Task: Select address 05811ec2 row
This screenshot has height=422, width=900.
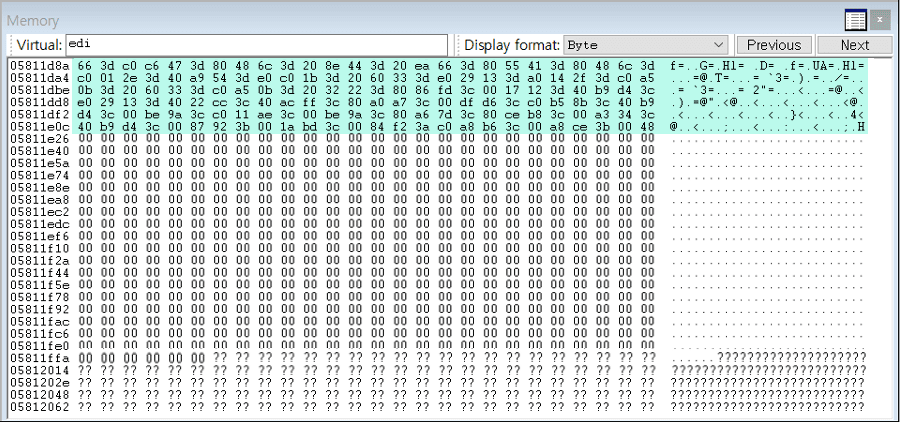Action: tap(438, 212)
